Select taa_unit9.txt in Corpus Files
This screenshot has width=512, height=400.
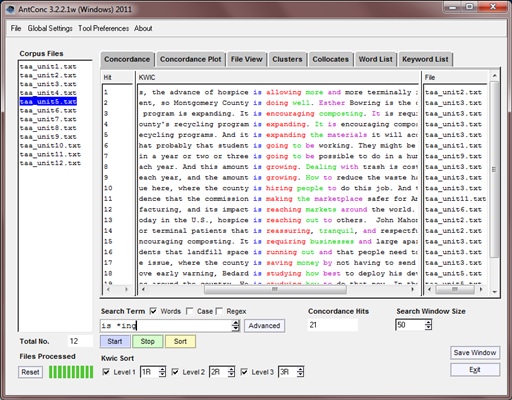(x=48, y=137)
